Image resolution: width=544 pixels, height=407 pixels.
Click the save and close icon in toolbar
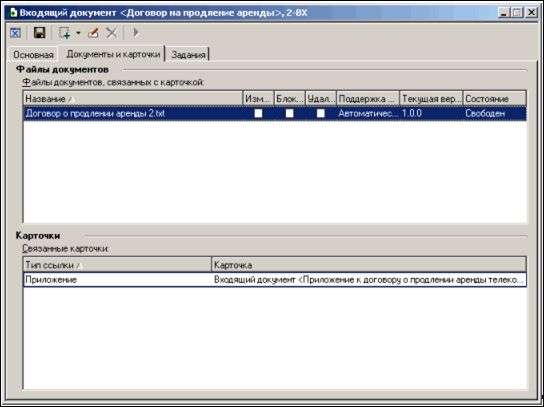click(15, 33)
